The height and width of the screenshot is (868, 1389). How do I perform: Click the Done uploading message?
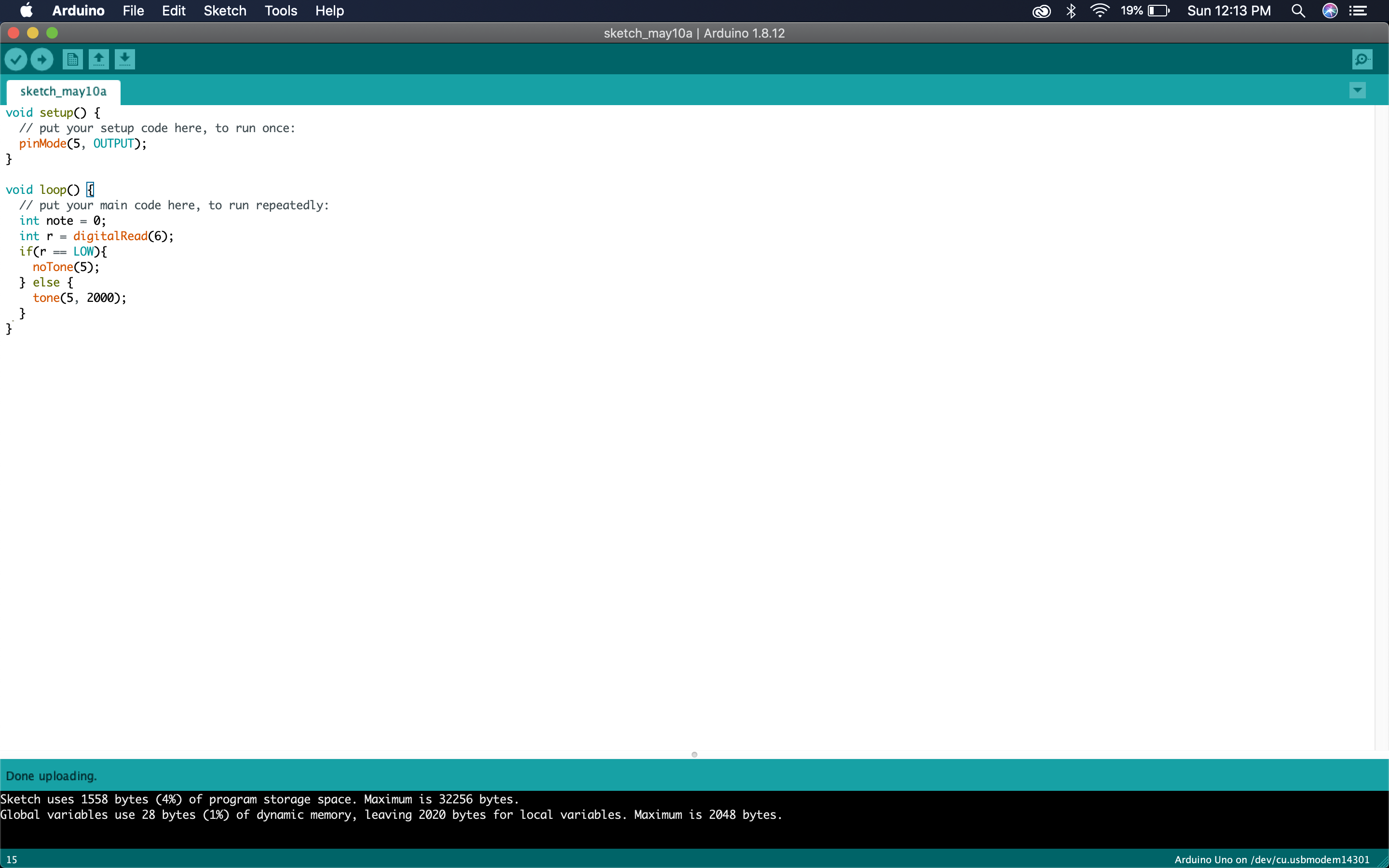(51, 775)
